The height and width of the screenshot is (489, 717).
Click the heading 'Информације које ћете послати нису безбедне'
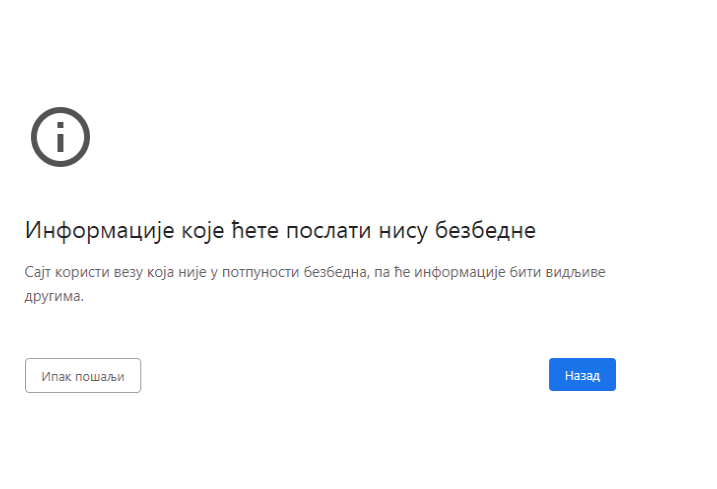tap(280, 230)
